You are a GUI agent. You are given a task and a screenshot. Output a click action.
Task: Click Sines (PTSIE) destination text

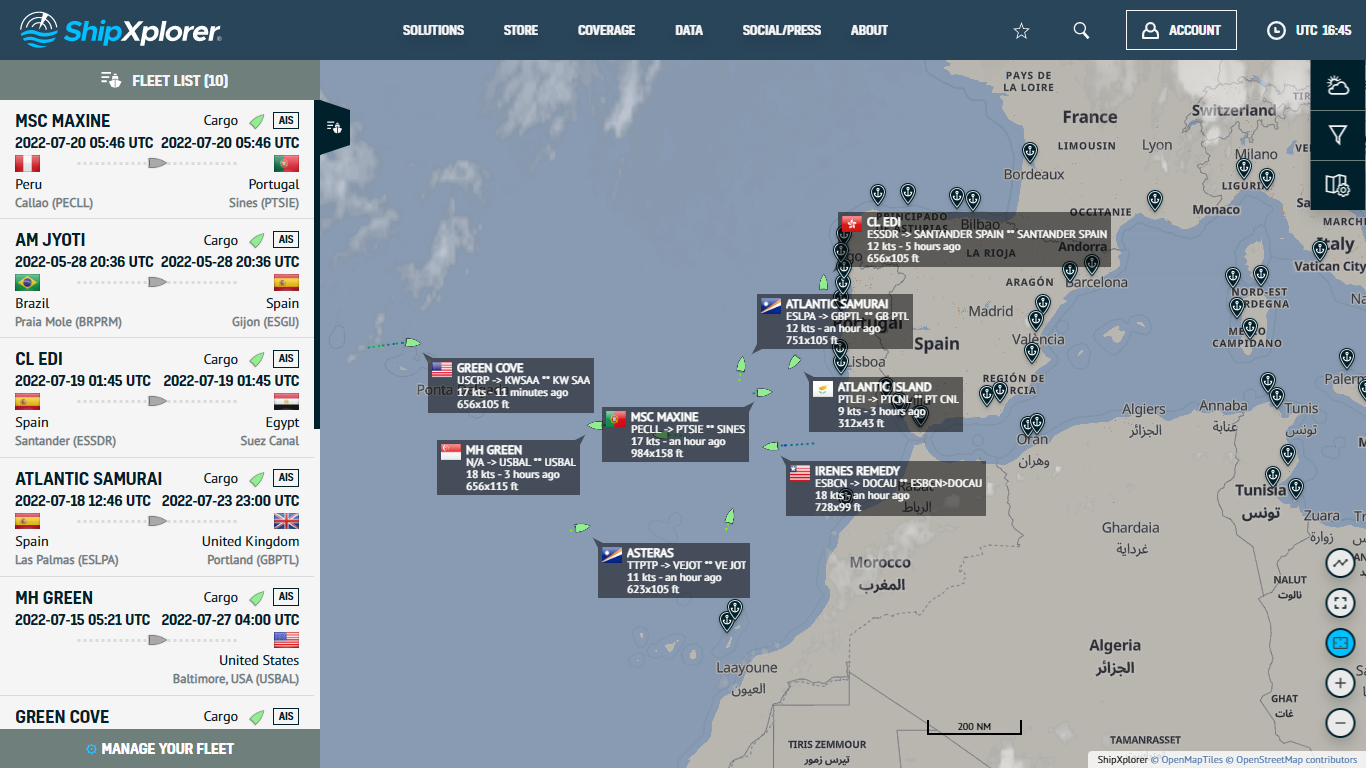(x=264, y=203)
